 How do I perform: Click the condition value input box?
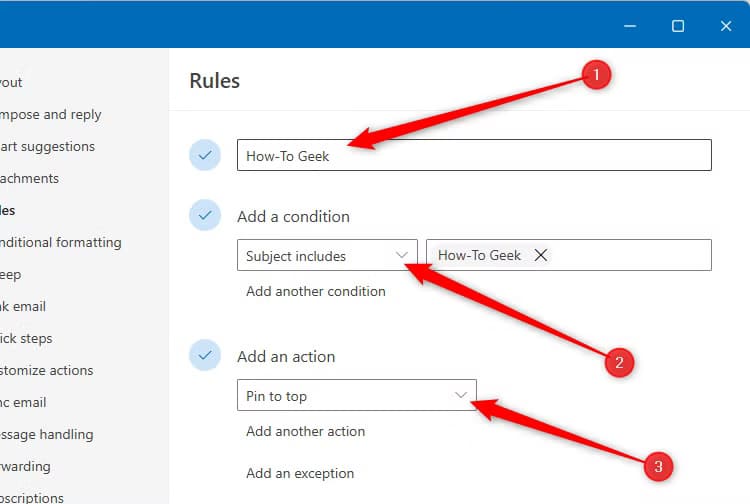[x=630, y=255]
